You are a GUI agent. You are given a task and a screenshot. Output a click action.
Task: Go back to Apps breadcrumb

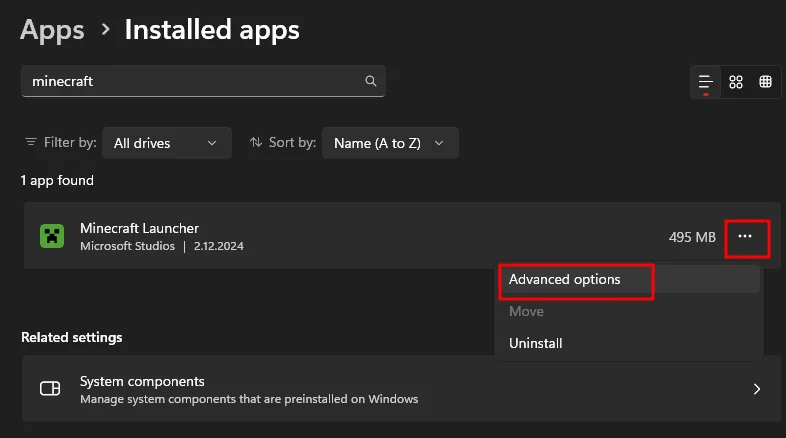tap(52, 30)
